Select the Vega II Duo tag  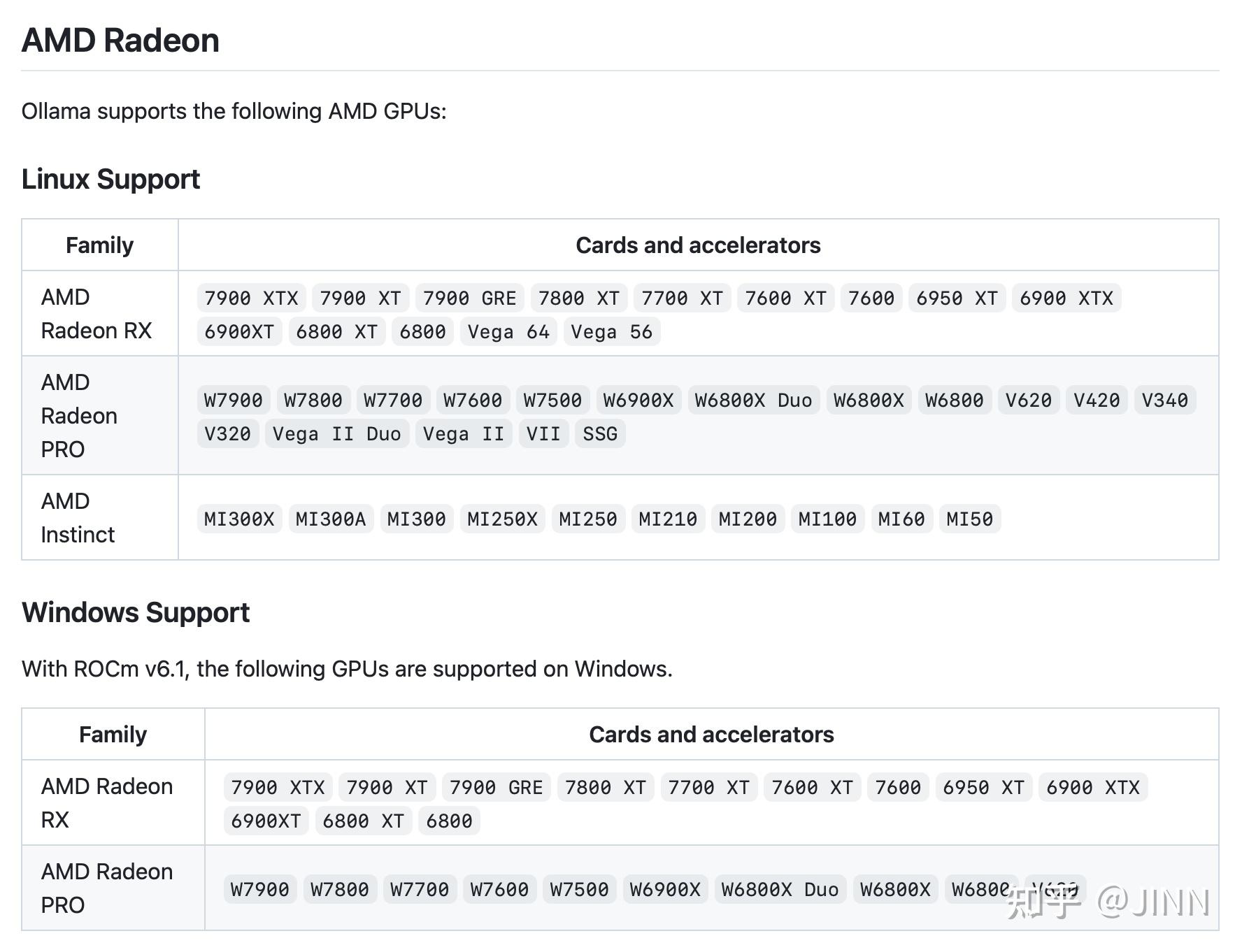pos(337,434)
